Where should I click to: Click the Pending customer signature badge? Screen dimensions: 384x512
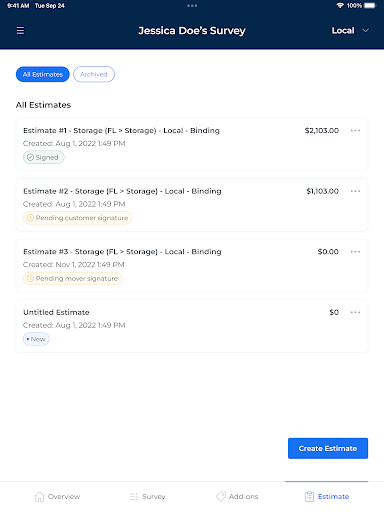click(x=77, y=218)
